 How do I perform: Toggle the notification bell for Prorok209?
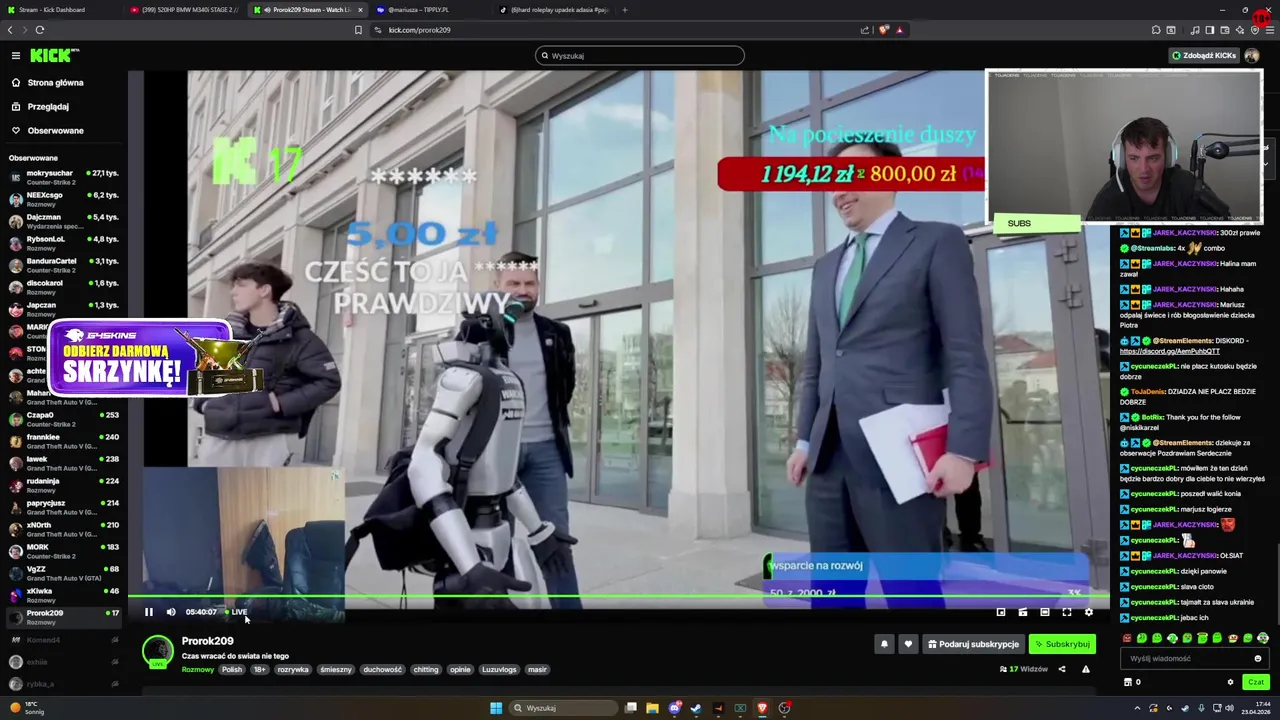pos(884,644)
